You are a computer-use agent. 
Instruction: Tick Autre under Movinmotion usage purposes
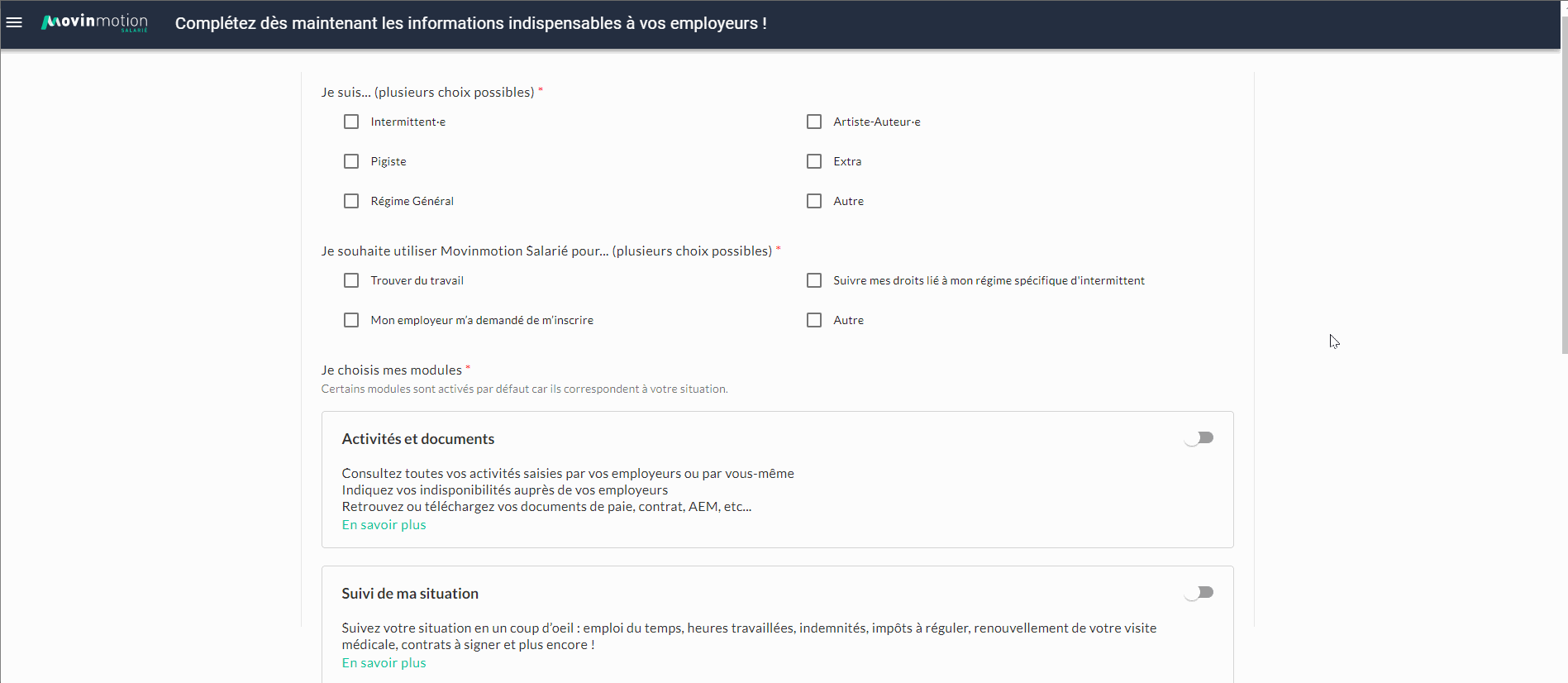click(x=814, y=320)
